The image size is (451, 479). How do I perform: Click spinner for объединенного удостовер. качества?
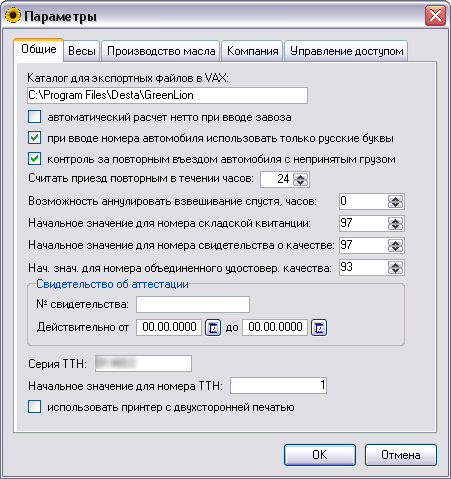[x=396, y=267]
